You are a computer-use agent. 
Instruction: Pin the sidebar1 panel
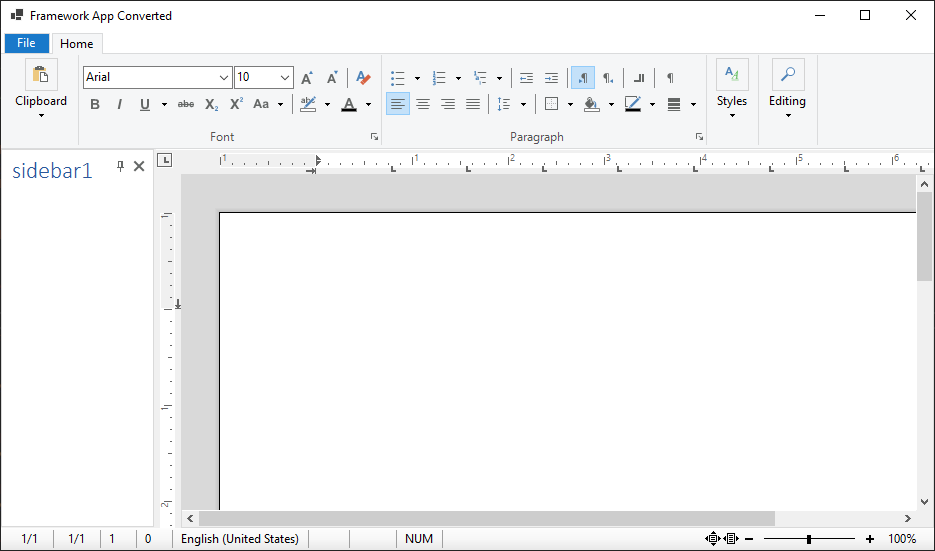(120, 166)
